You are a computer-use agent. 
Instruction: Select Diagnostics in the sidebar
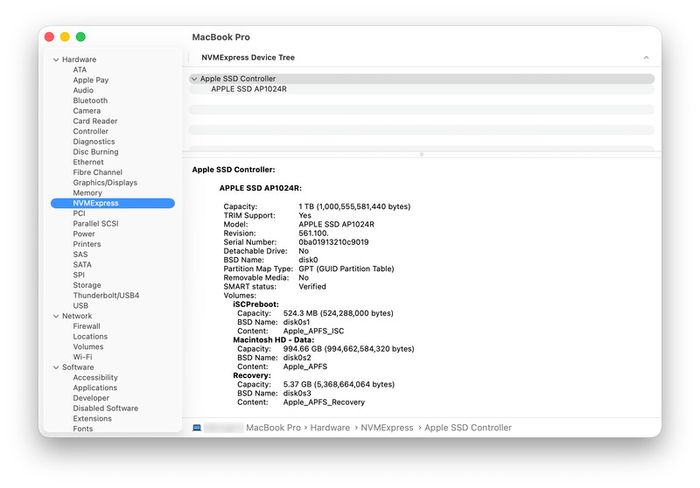coord(94,142)
